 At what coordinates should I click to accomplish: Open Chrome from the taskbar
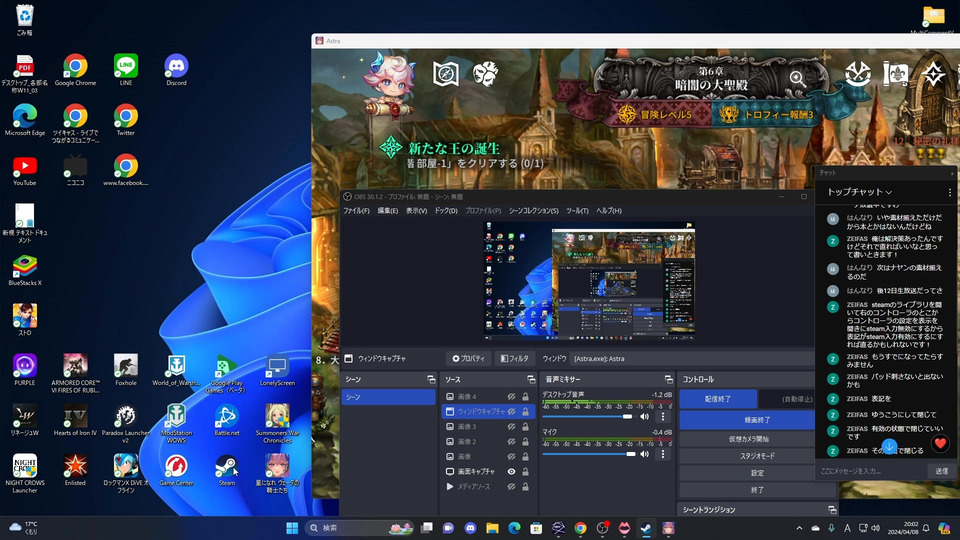(x=580, y=528)
